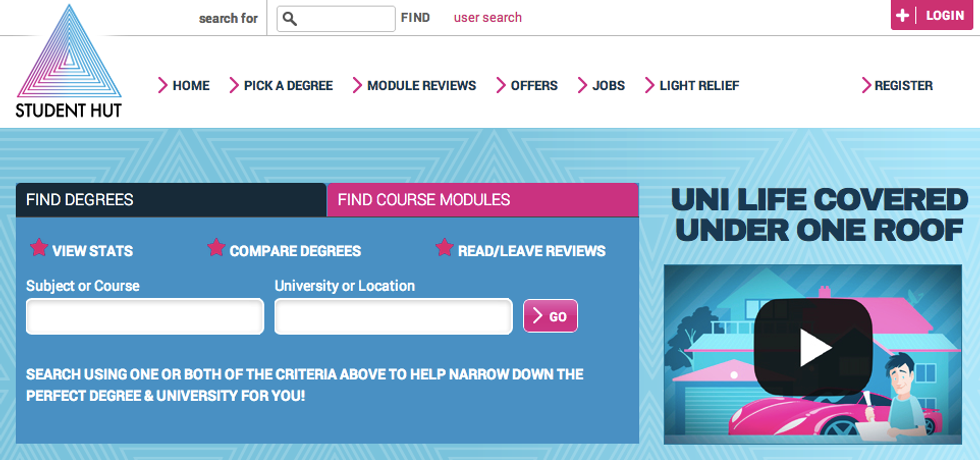The image size is (980, 460).
Task: Click the LOGIN button
Action: 931,16
